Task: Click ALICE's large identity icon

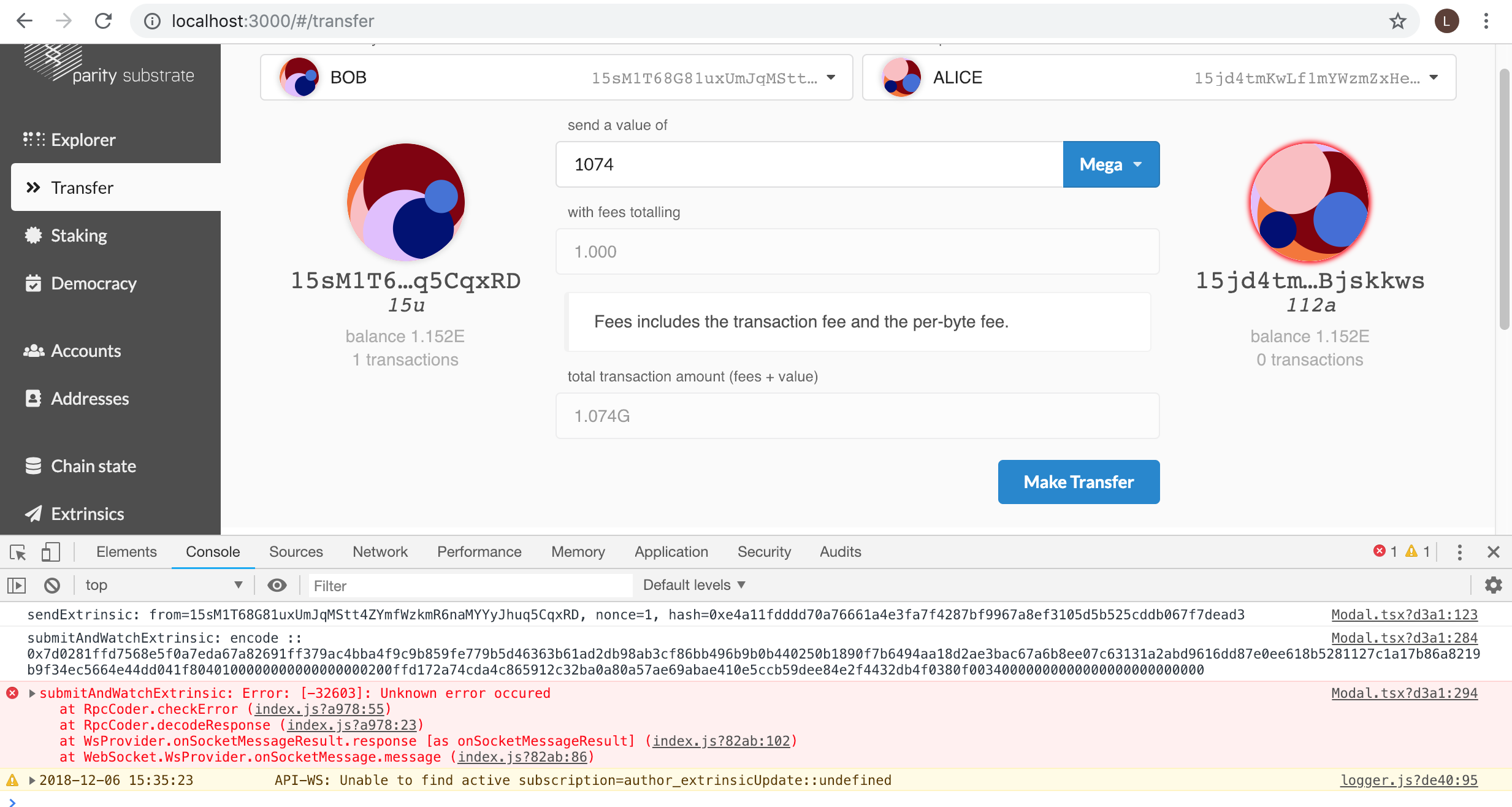Action: [x=1310, y=202]
